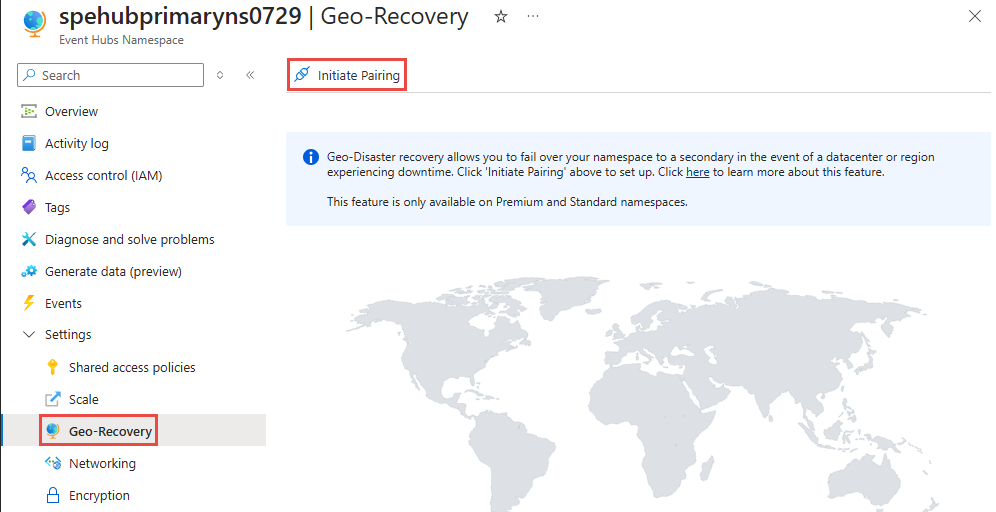This screenshot has width=996, height=512.
Task: Click the Shared access policies key icon
Action: click(x=53, y=367)
